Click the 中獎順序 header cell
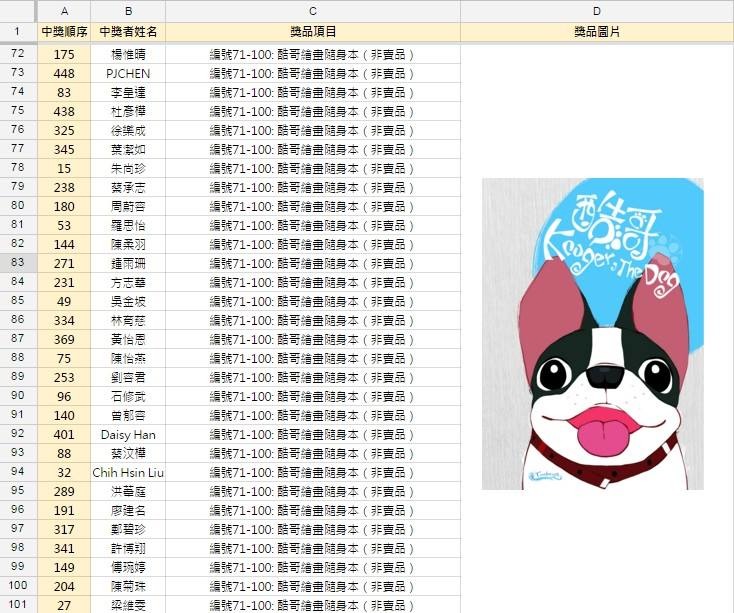The image size is (734, 613). 64,32
